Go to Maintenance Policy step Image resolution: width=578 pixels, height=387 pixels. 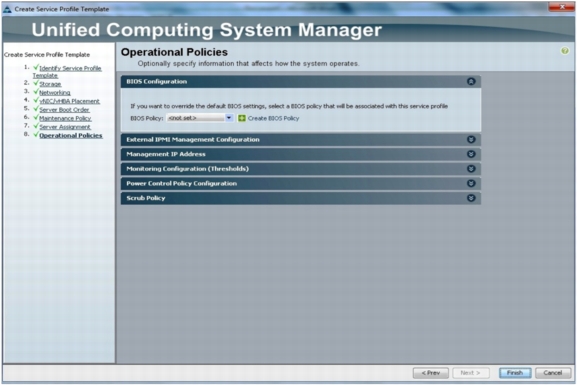65,118
